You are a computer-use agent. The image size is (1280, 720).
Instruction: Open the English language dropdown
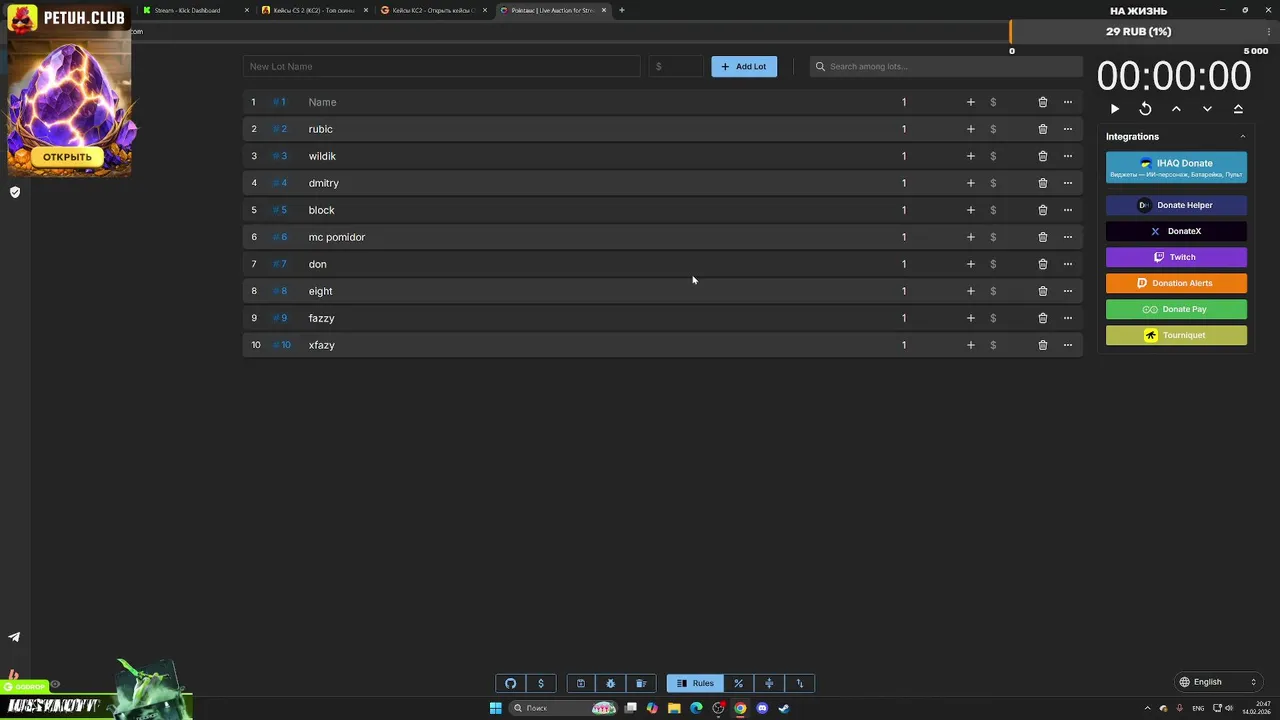[1217, 682]
